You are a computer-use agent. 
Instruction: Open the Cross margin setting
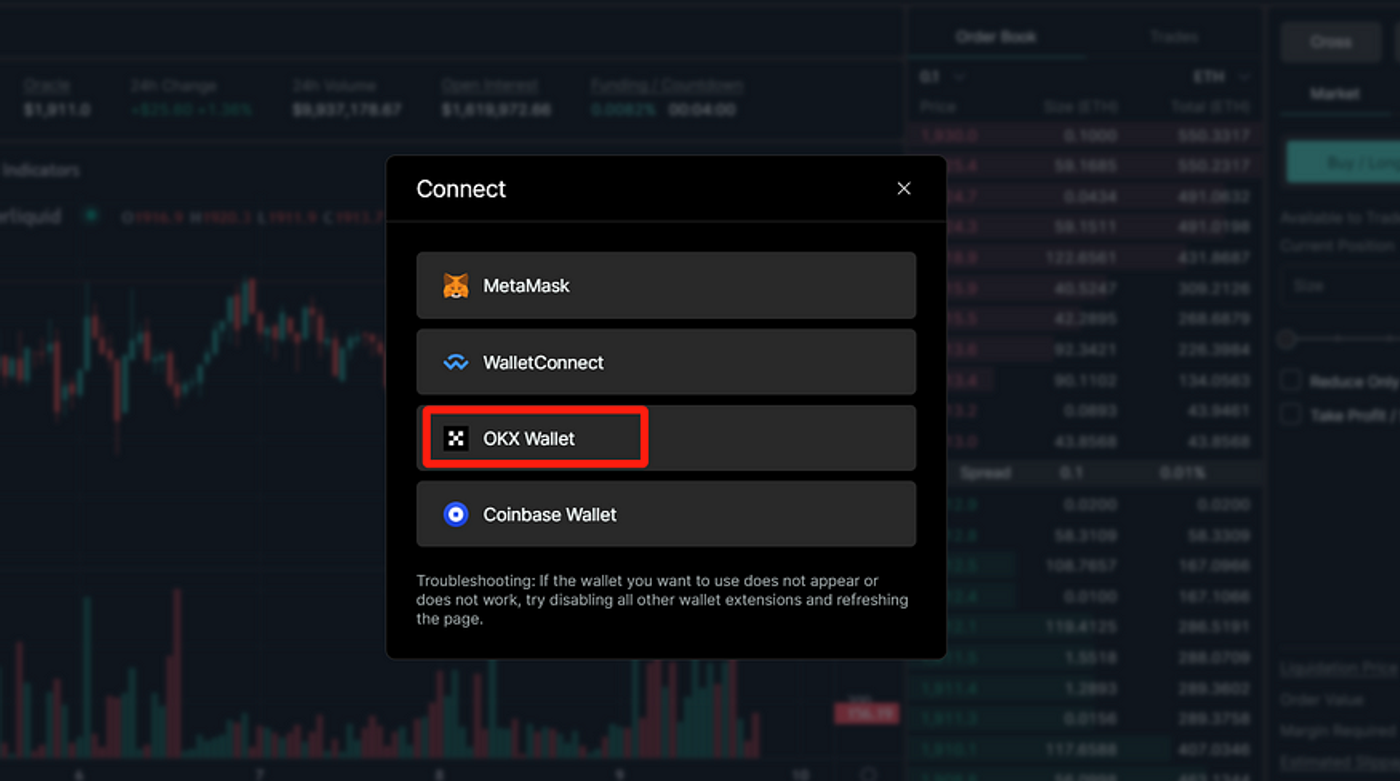1331,41
